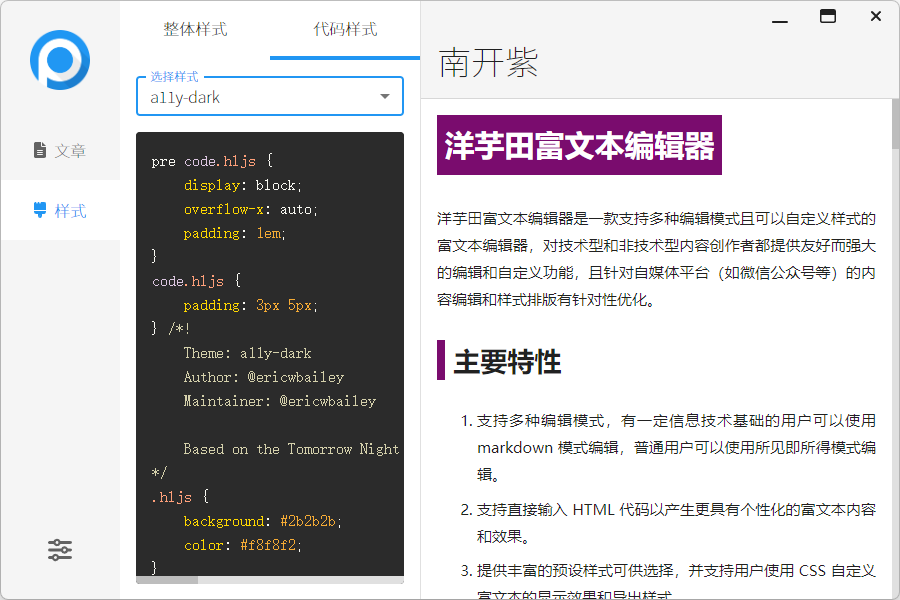Click the blue app logo icon
Image resolution: width=900 pixels, height=600 pixels.
[x=60, y=60]
